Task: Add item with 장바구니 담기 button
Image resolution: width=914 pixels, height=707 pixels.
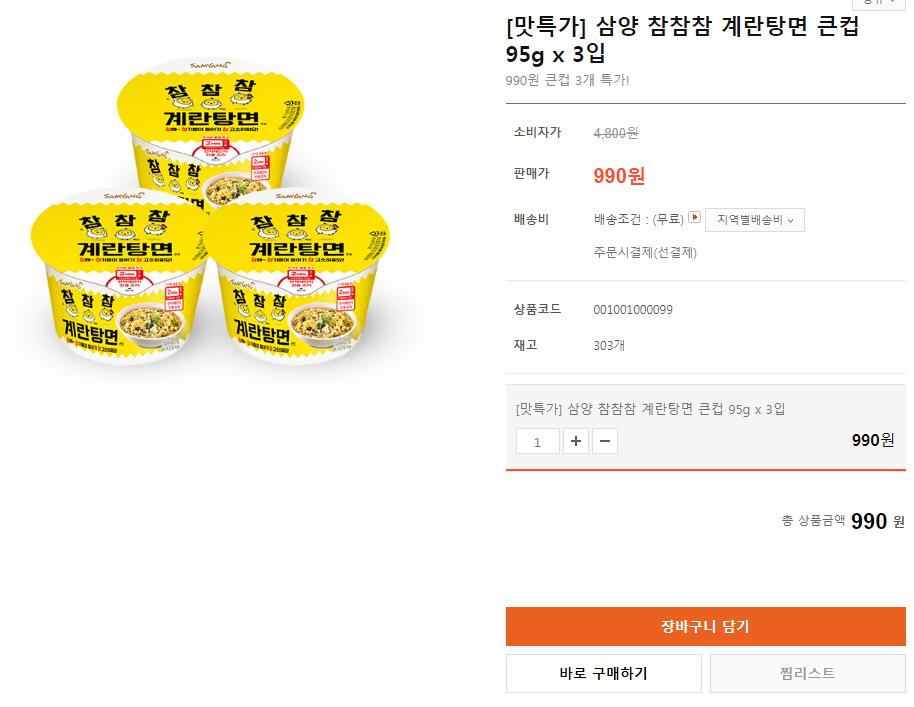Action: click(705, 627)
